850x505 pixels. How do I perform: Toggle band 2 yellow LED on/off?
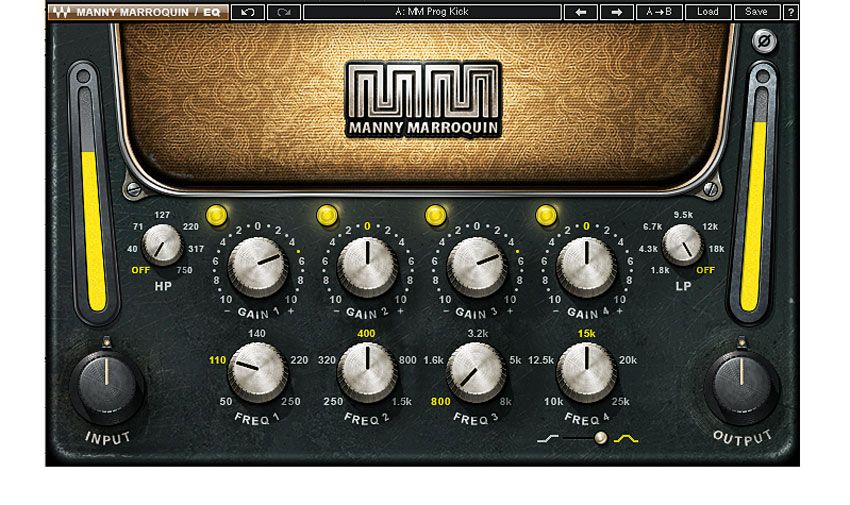click(327, 215)
